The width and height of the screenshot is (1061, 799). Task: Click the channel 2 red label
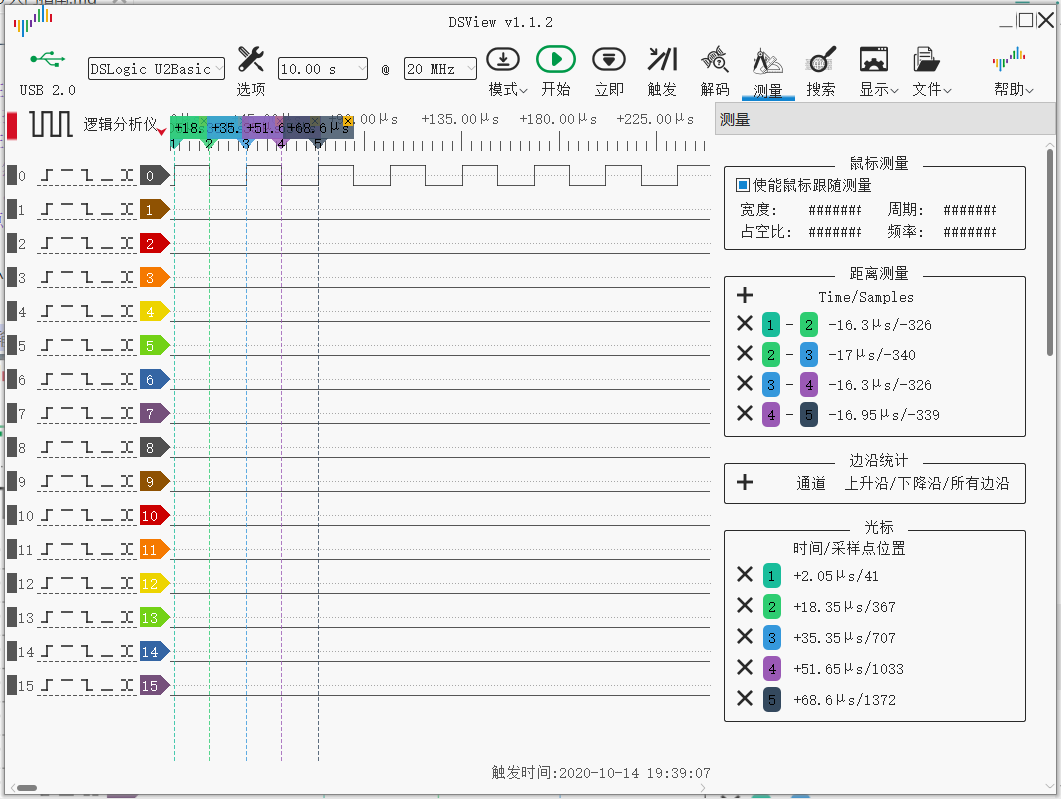[x=154, y=244]
